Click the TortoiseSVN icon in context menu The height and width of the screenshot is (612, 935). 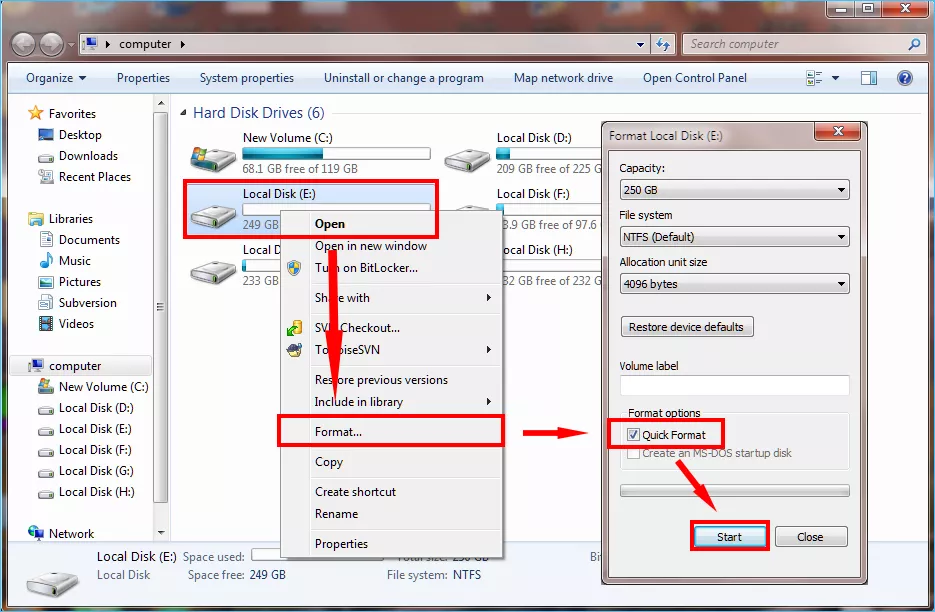coord(294,350)
